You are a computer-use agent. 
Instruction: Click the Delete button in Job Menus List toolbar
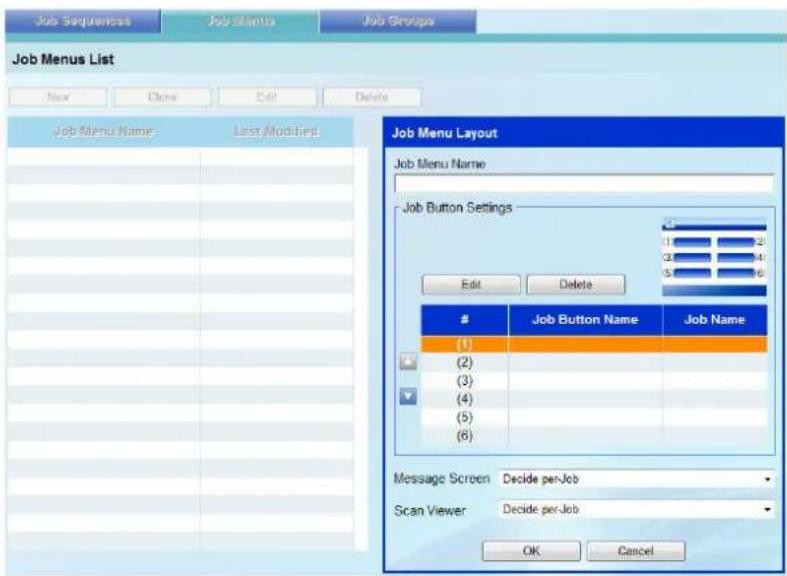[x=372, y=97]
